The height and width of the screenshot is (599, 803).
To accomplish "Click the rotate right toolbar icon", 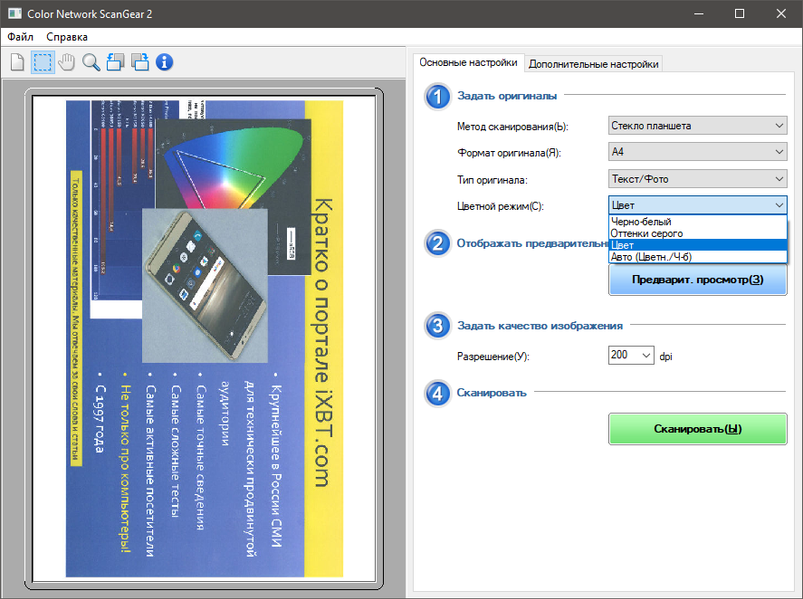I will (x=140, y=62).
